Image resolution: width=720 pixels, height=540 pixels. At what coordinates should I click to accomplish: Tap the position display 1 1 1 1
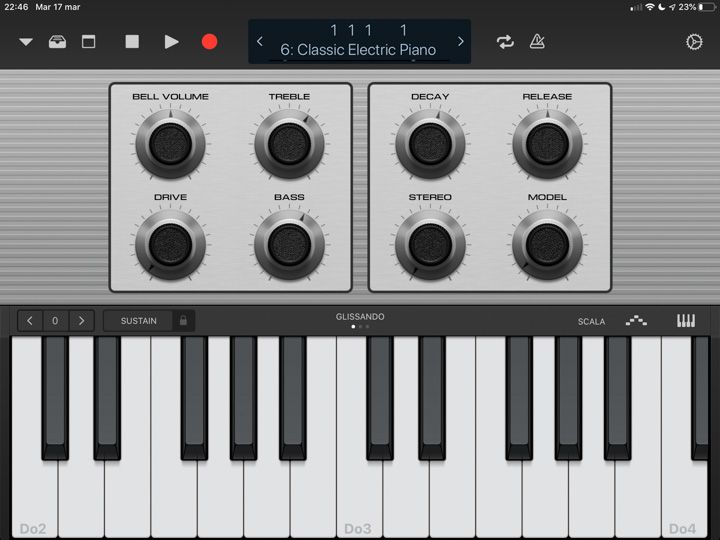pyautogui.click(x=368, y=30)
